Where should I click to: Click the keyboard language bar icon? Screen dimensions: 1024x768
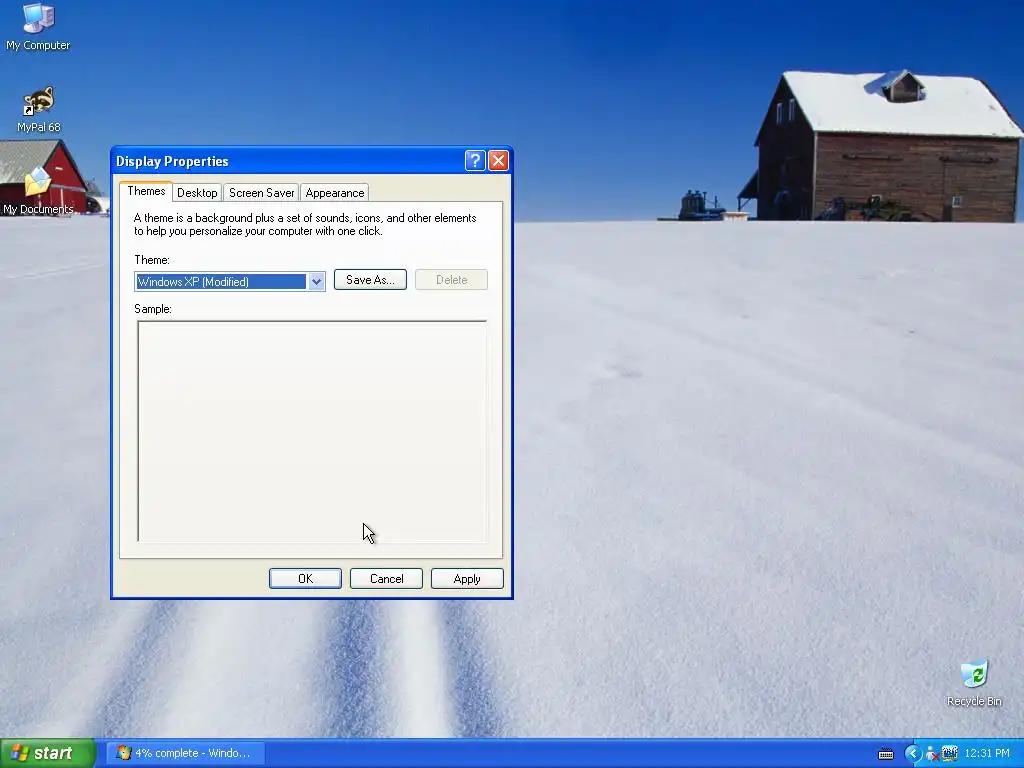tap(886, 754)
